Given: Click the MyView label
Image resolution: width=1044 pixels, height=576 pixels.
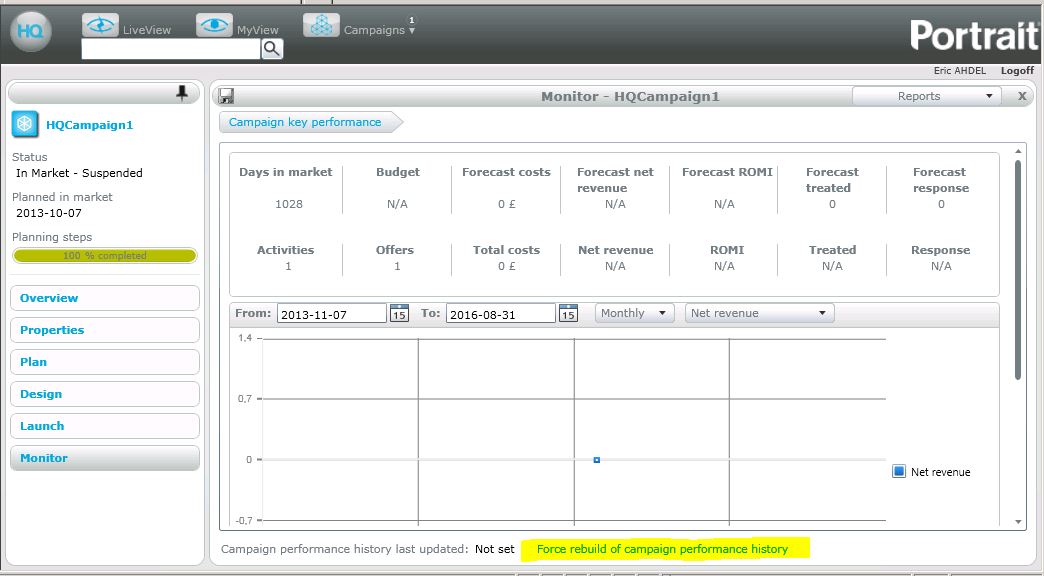Looking at the screenshot, I should (258, 30).
